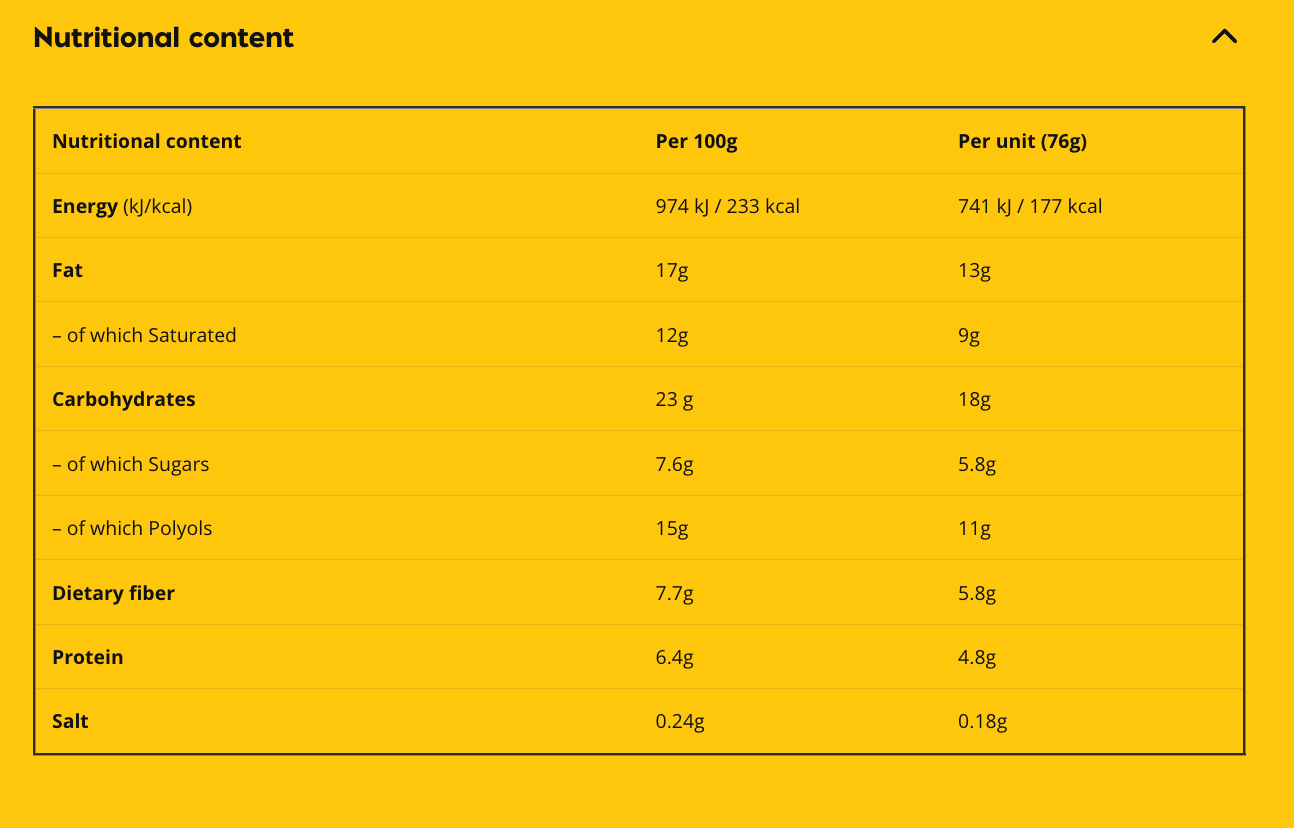Screen dimensions: 1294x828
Task: Select the Carbohydrates row label
Action: [x=124, y=399]
